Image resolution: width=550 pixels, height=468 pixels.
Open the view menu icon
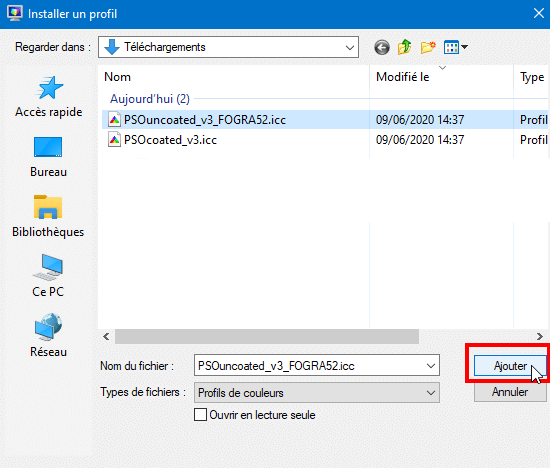(455, 47)
